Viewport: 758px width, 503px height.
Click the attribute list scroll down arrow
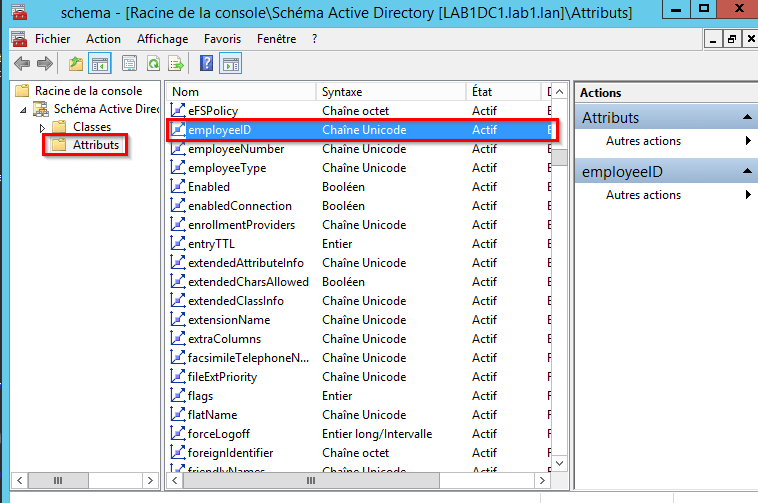(559, 463)
